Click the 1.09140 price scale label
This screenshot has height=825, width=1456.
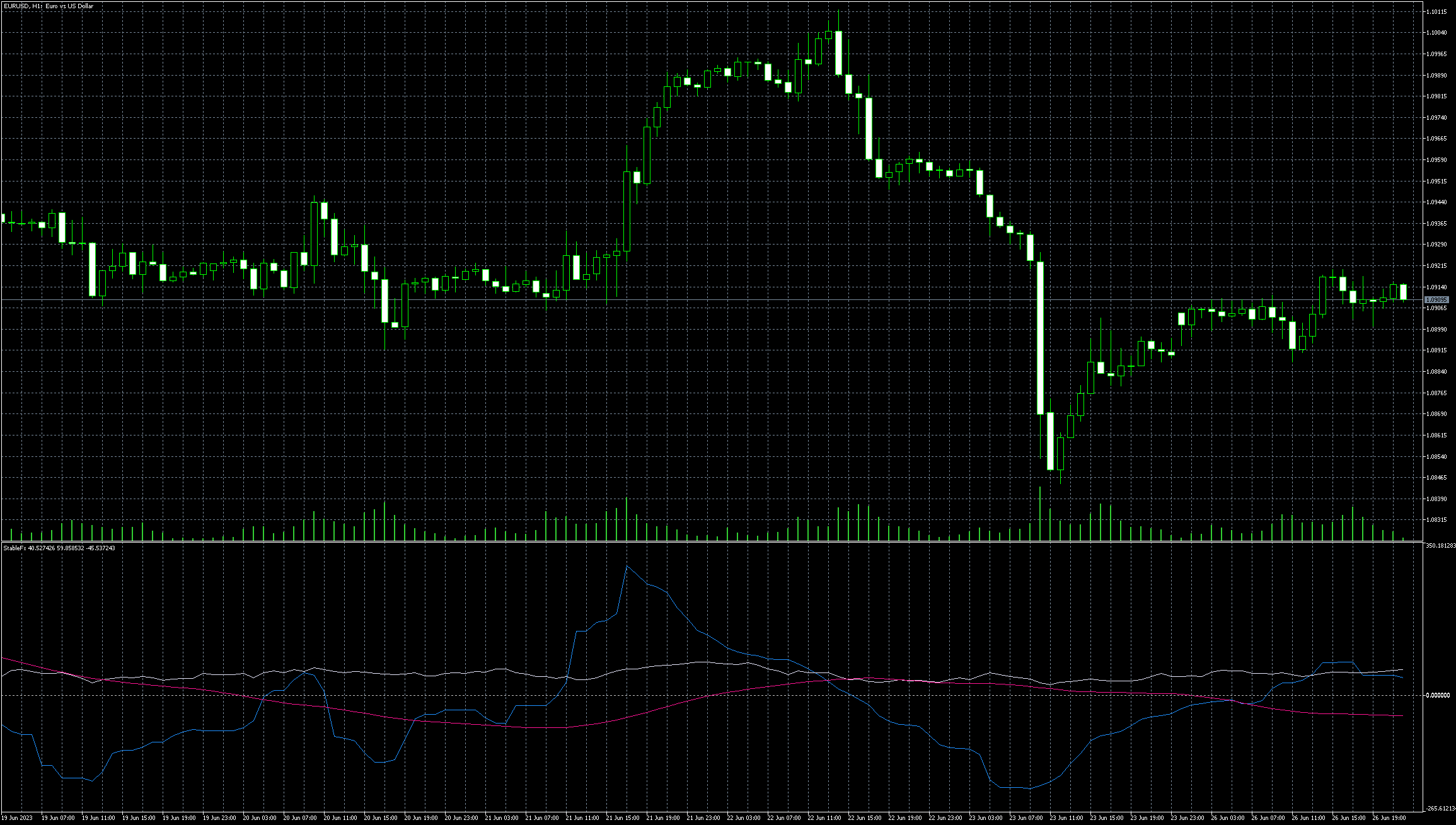(x=1436, y=287)
